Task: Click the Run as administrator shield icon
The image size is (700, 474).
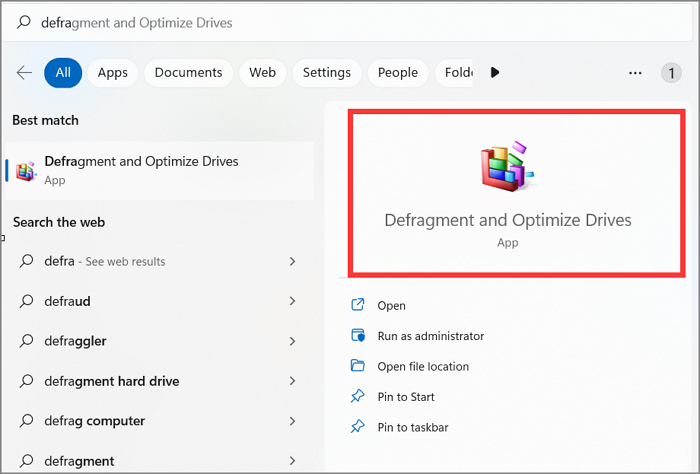Action: click(x=358, y=336)
